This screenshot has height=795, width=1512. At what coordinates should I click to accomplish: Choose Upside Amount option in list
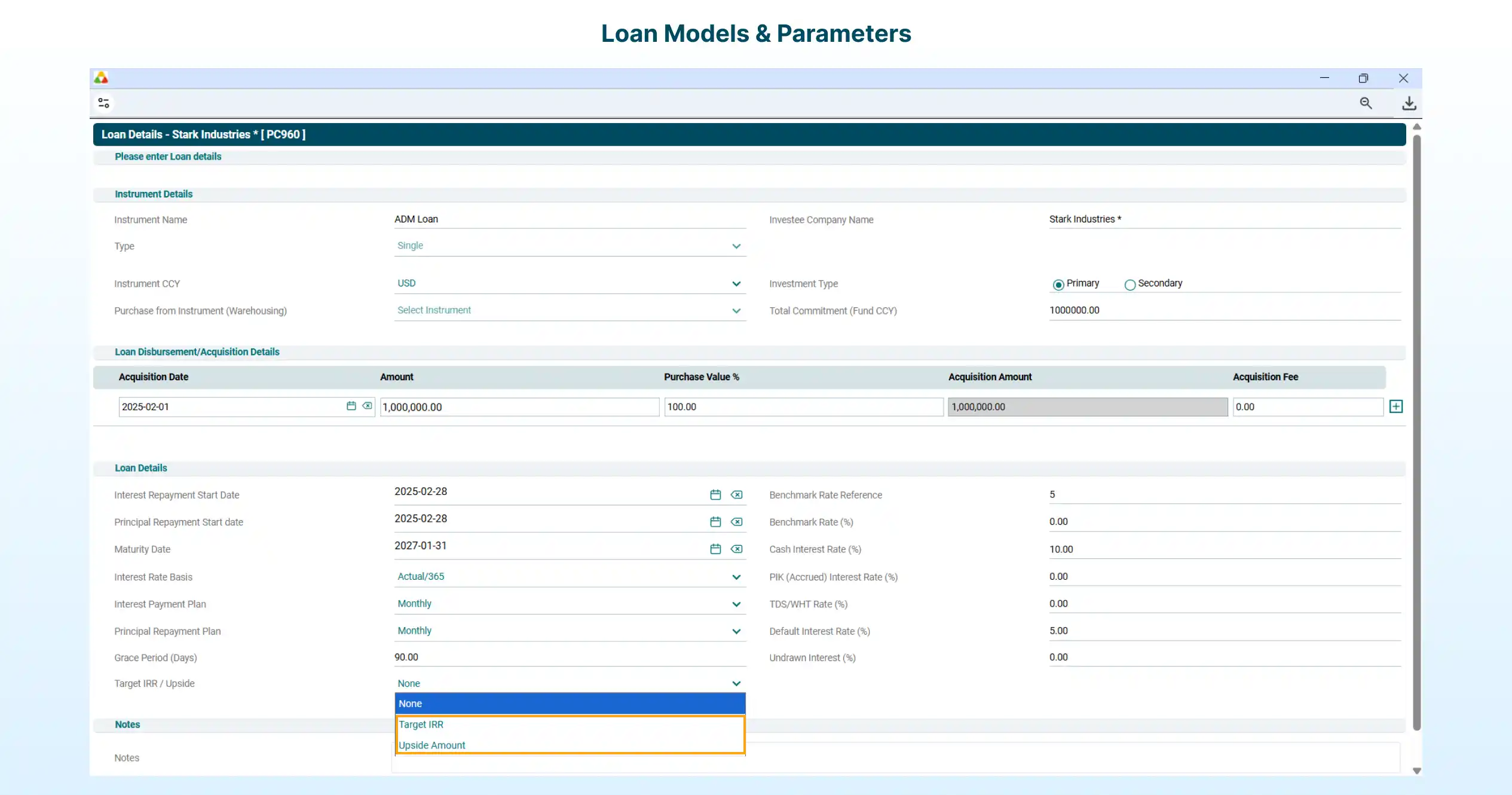click(x=570, y=745)
